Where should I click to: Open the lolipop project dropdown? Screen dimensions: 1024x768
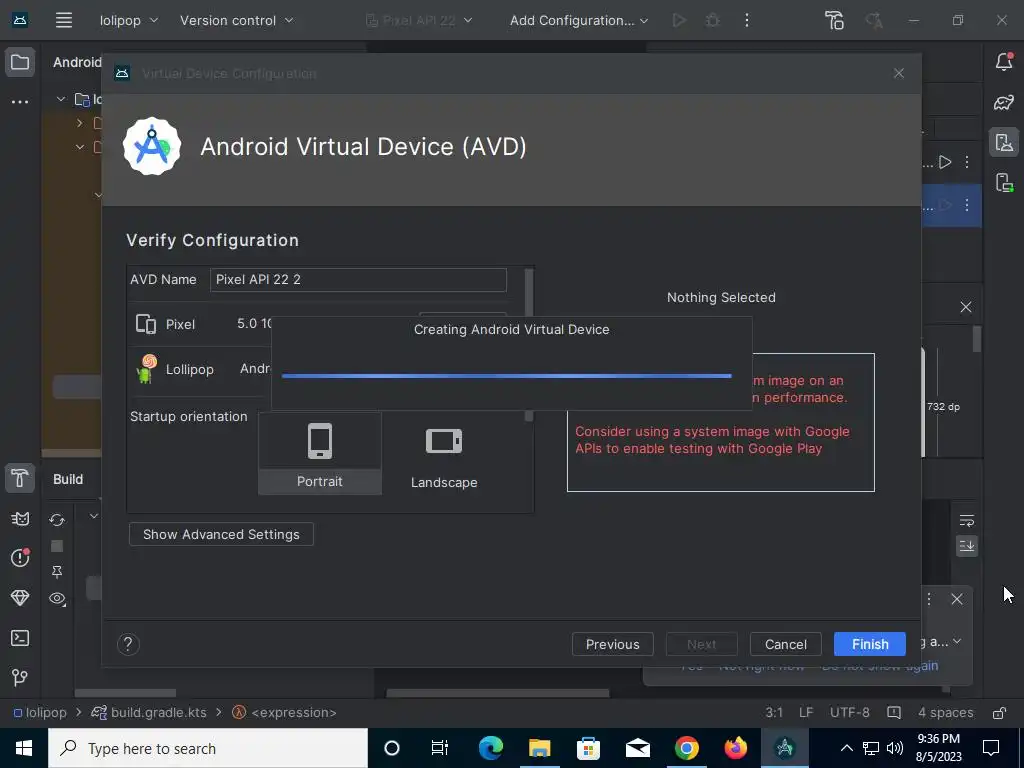click(x=129, y=20)
